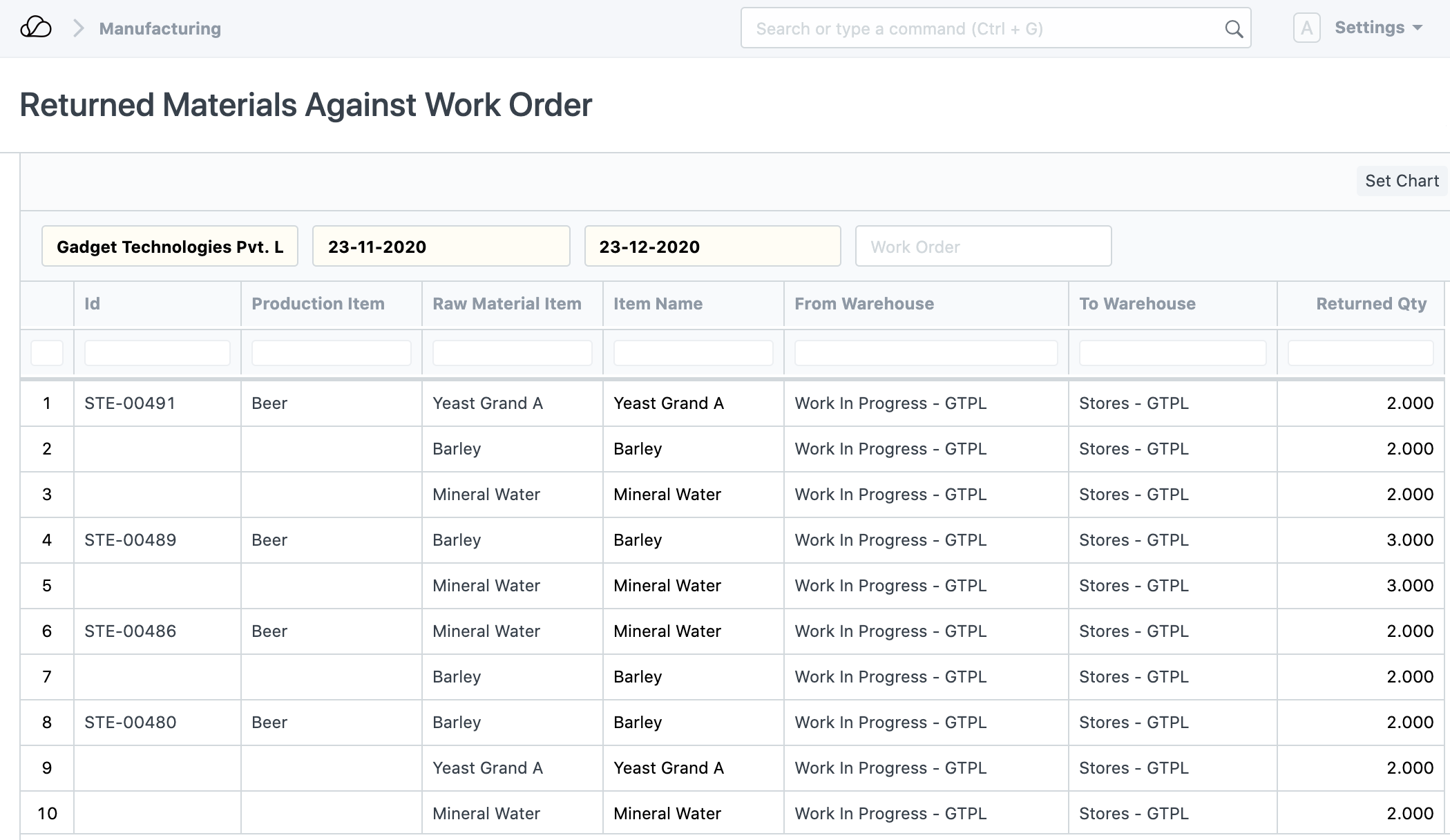Click the breadcrumb chevron arrow icon
The width and height of the screenshot is (1450, 840).
79,28
